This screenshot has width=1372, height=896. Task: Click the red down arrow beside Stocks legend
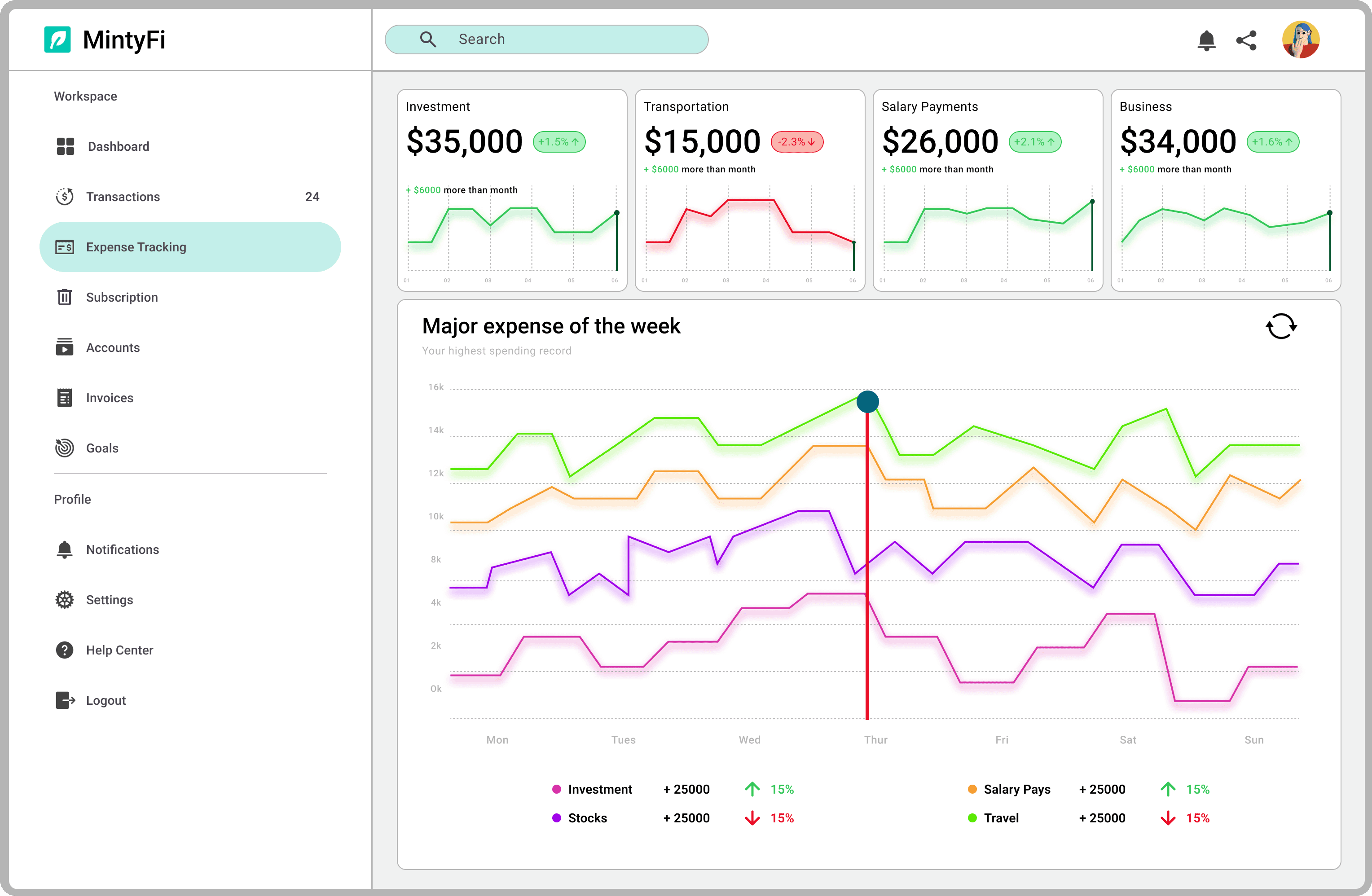(x=752, y=817)
